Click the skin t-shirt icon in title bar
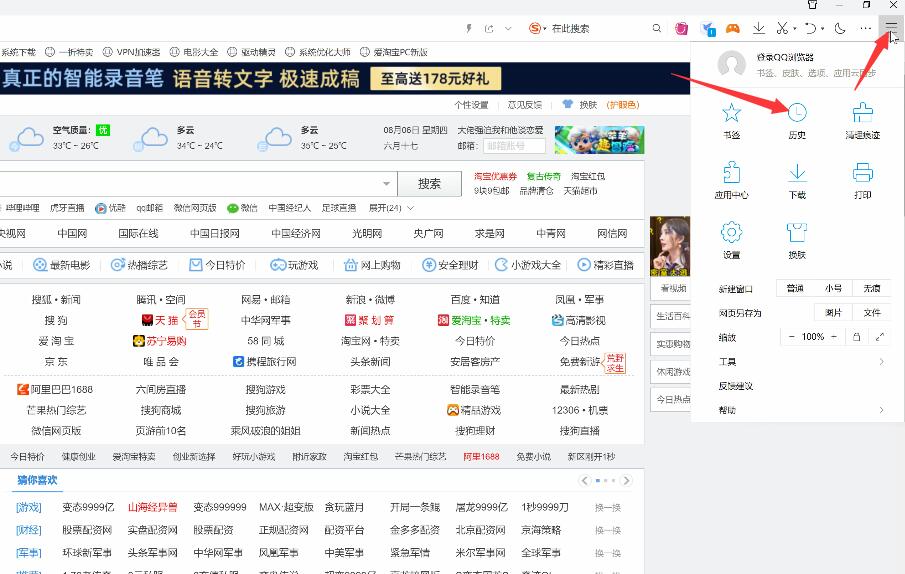This screenshot has height=574, width=905. [x=813, y=5]
